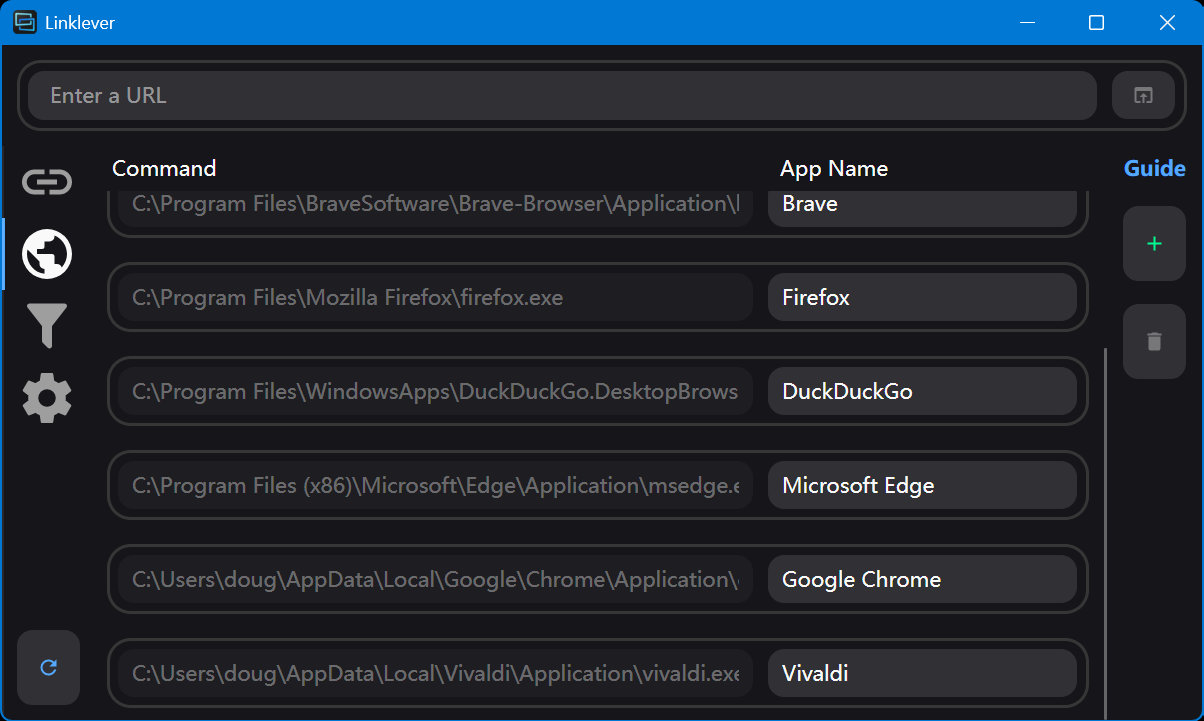1204x721 pixels.
Task: Edit the Microsoft Edge app name field
Action: [x=922, y=486]
